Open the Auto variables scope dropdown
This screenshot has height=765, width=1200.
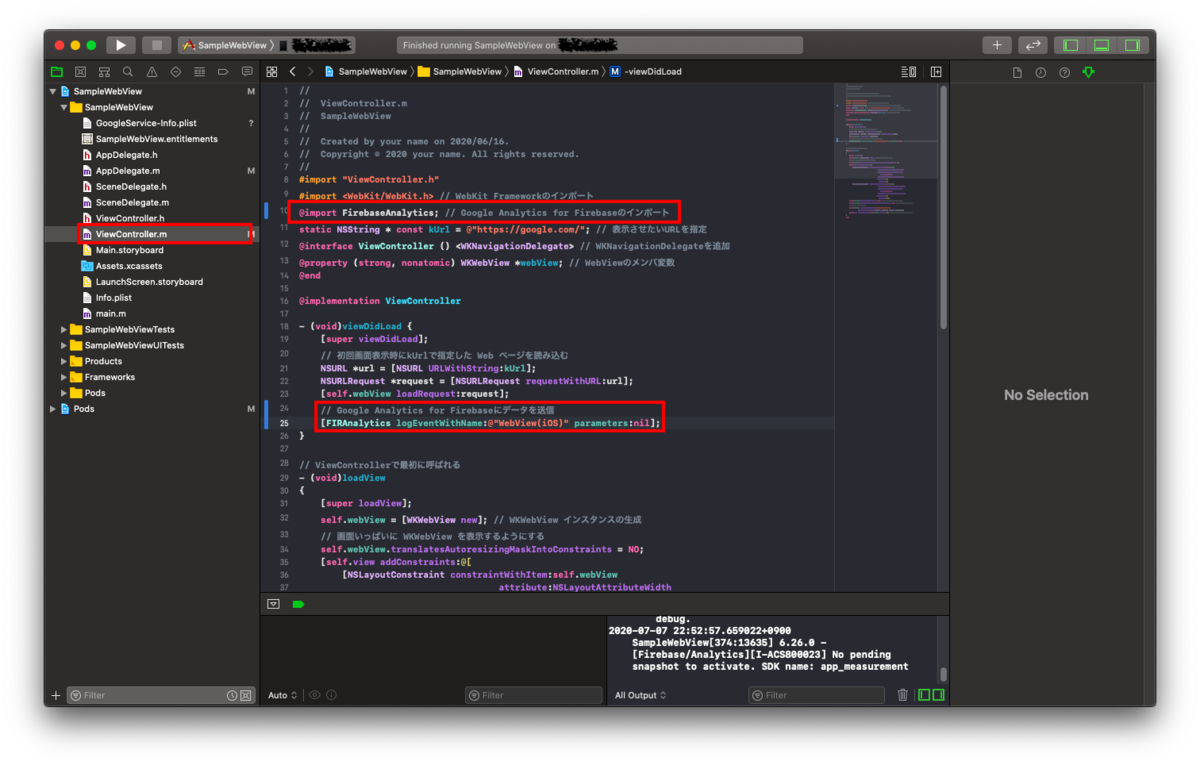(282, 695)
